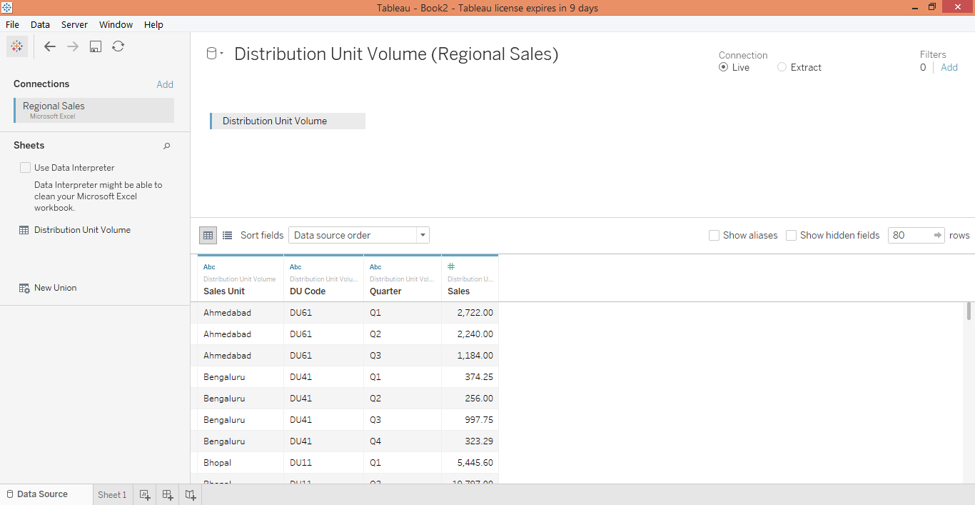Switch to the Sheet 1 tab
The image size is (975, 505).
(x=112, y=495)
